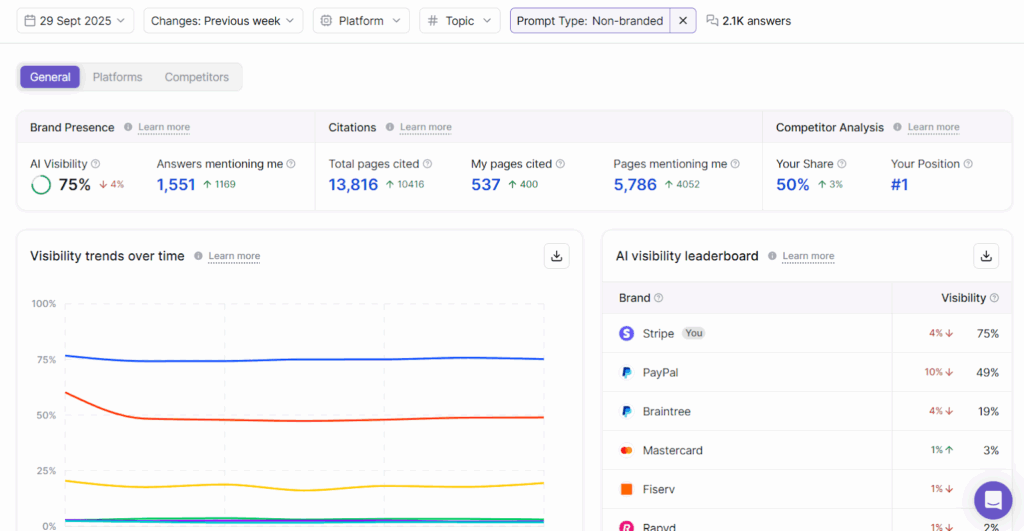Remove the Non-branded prompt type filter
Screen dimensions: 1024x531
pyautogui.click(x=683, y=21)
